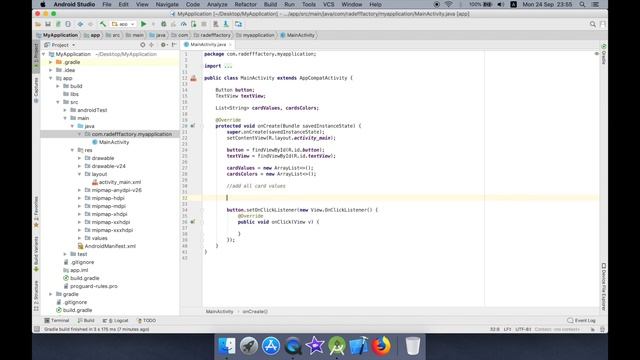Toggle the Favorites tool window side tab

click(x=36, y=212)
